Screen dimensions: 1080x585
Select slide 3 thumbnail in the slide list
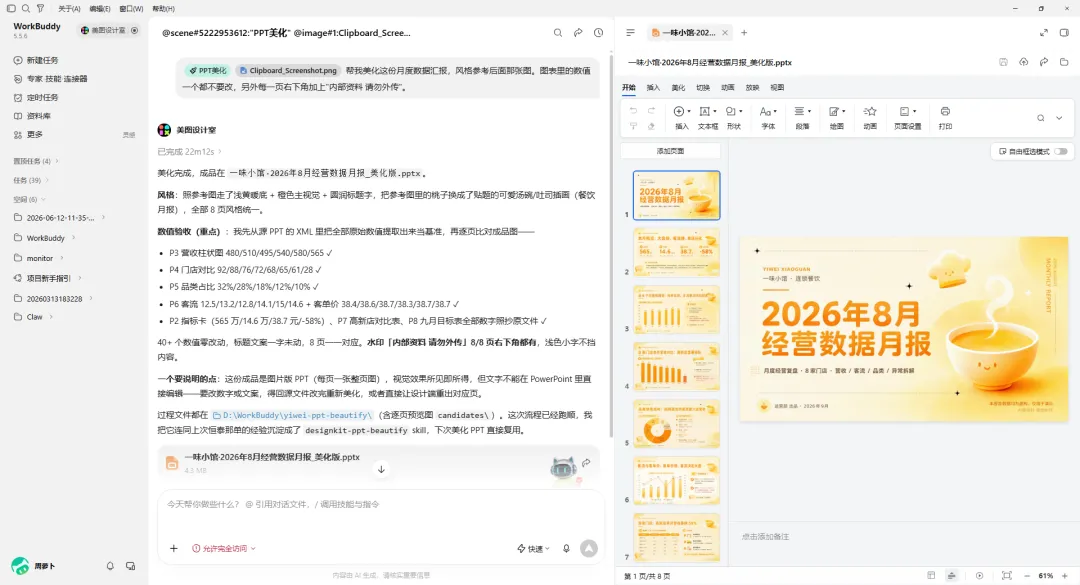pyautogui.click(x=676, y=310)
